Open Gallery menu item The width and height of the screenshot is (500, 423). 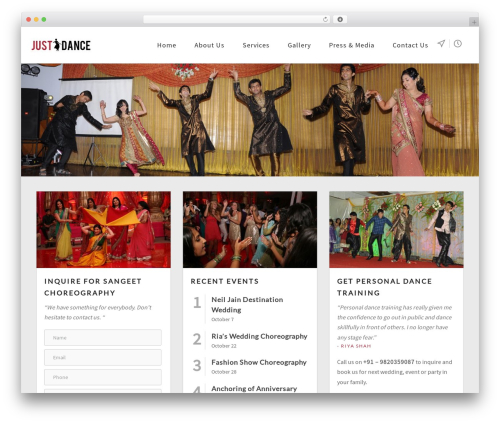[x=299, y=45]
